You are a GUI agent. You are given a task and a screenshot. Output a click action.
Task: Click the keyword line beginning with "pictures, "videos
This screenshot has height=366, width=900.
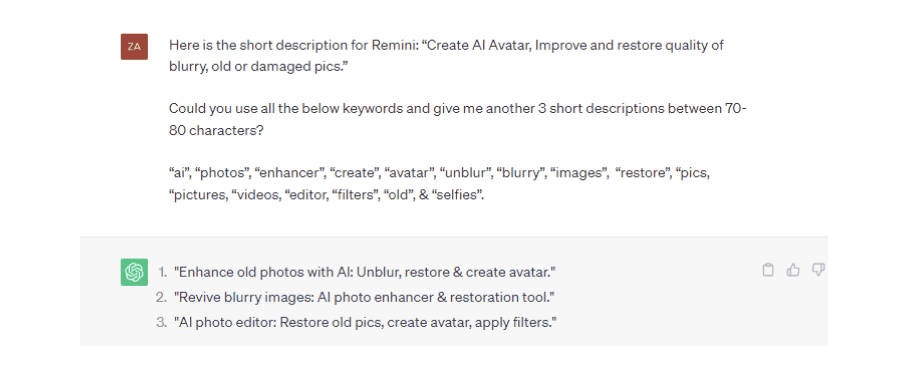pyautogui.click(x=327, y=194)
